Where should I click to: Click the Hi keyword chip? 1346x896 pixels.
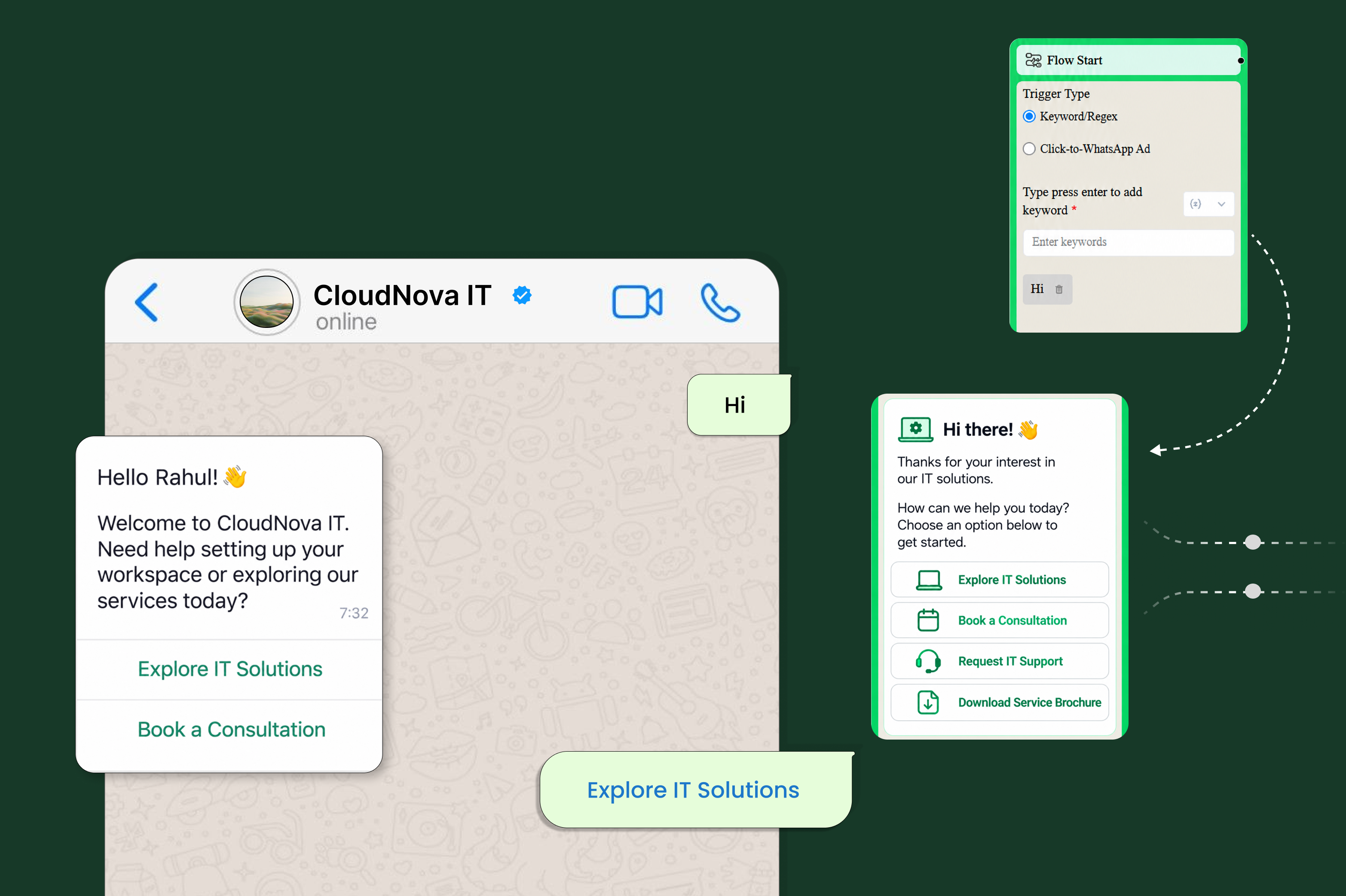pyautogui.click(x=1047, y=289)
